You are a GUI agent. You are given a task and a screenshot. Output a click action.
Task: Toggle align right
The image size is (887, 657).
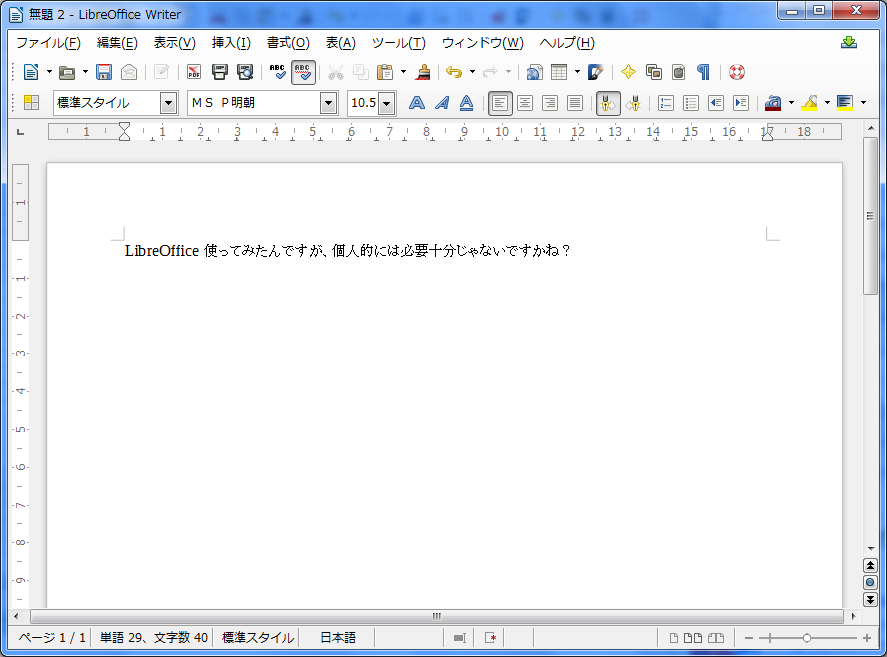click(x=550, y=102)
